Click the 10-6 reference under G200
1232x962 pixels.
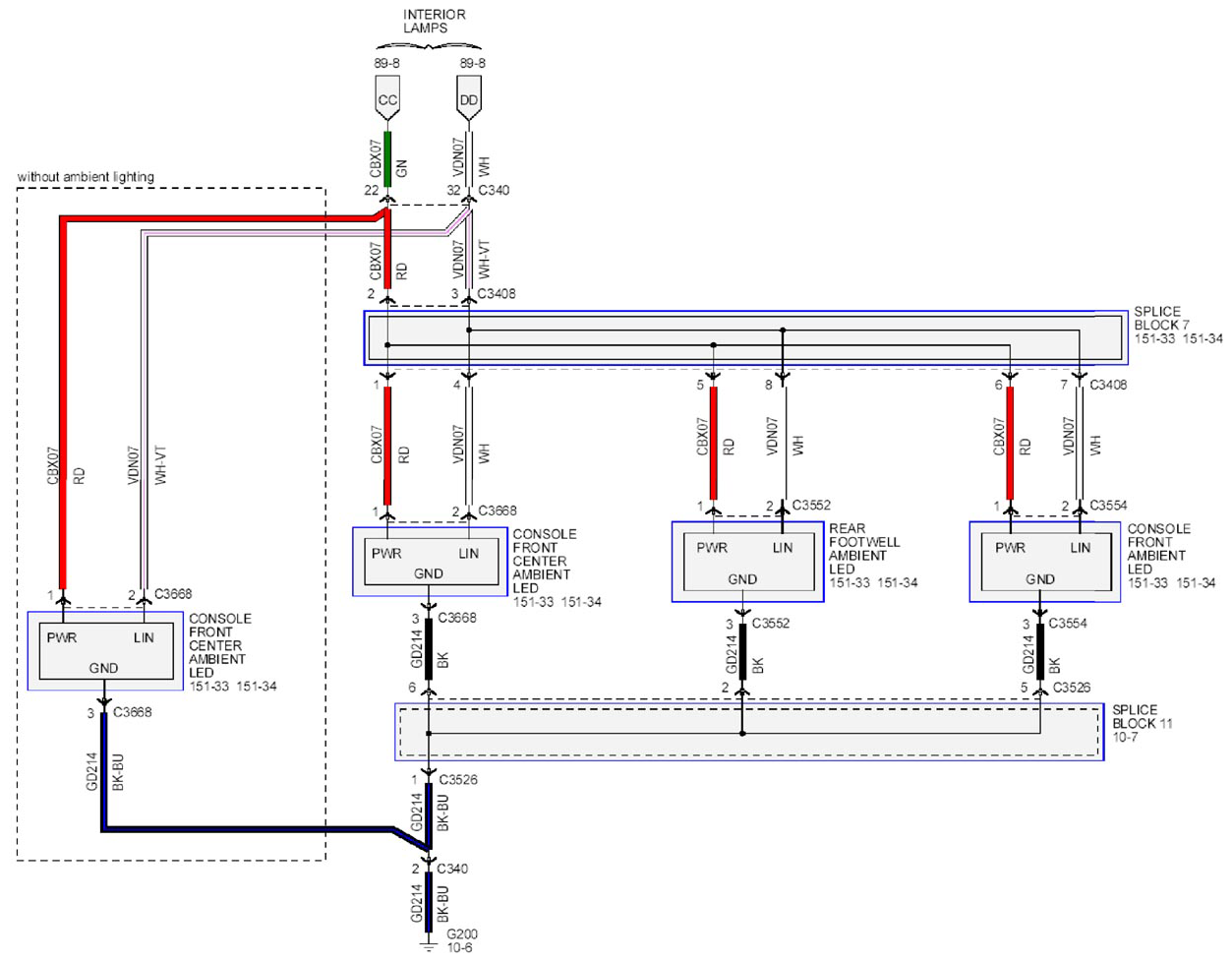click(459, 948)
